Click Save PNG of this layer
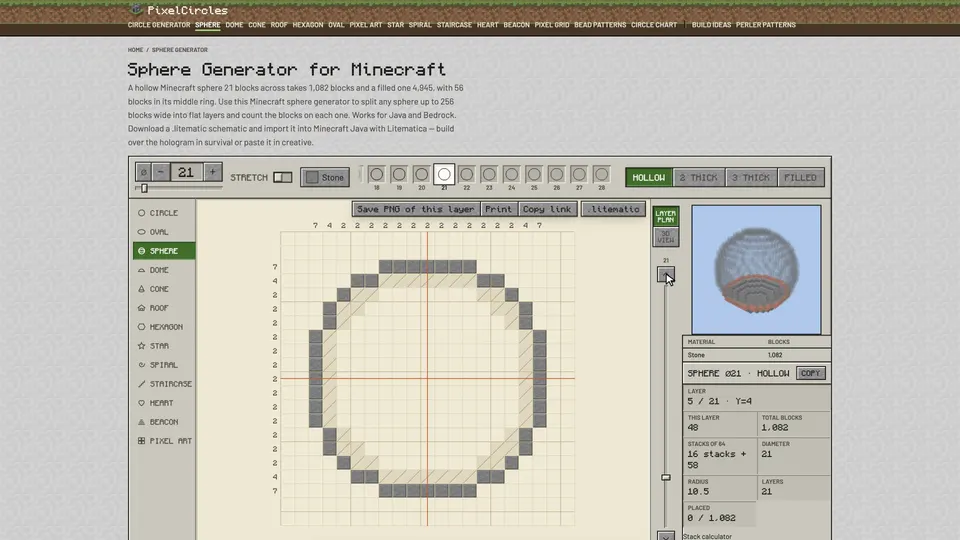Screen dimensions: 960x540 (416, 209)
